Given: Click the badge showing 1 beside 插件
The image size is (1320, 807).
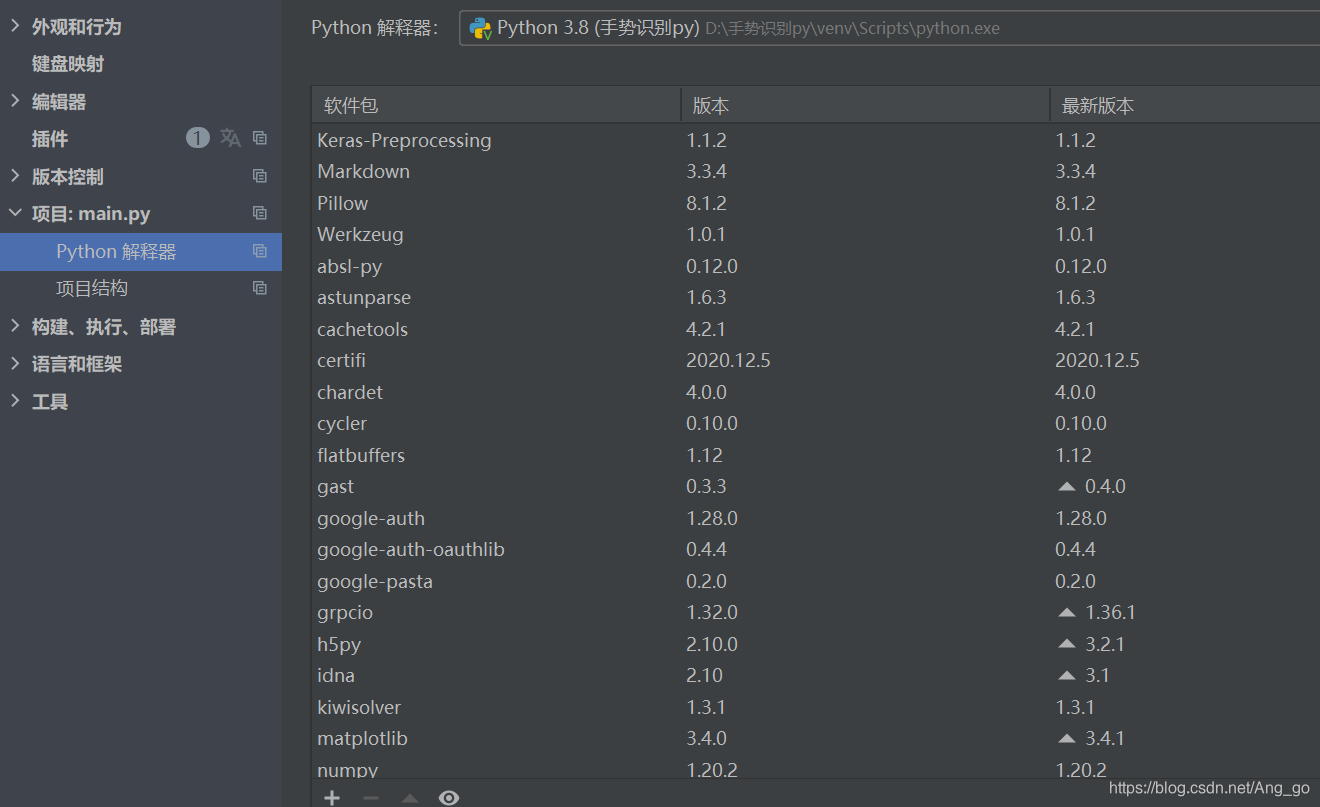Looking at the screenshot, I should pos(198,138).
